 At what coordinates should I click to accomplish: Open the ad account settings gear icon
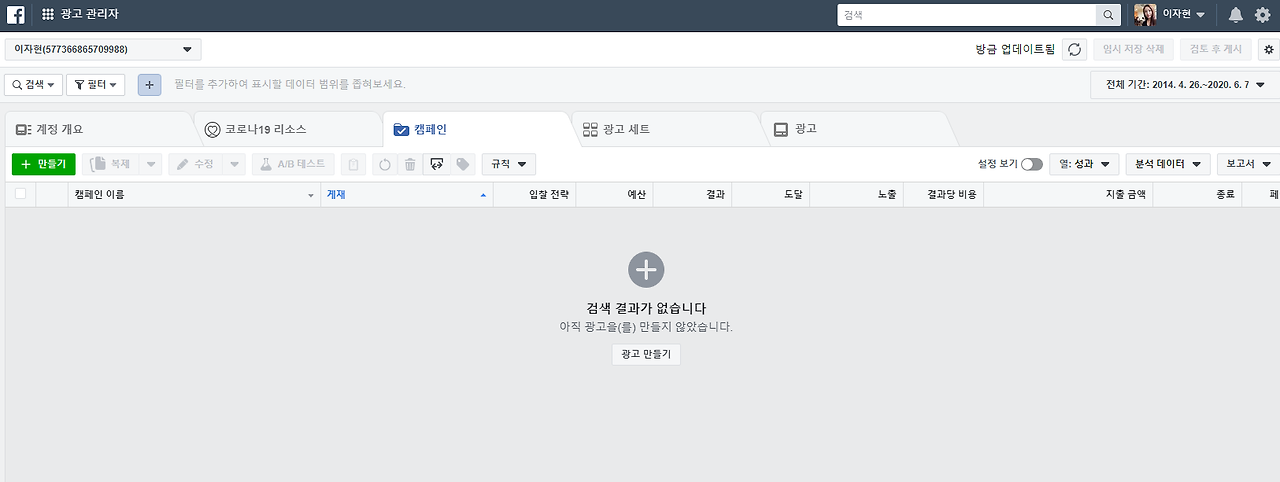1268,49
